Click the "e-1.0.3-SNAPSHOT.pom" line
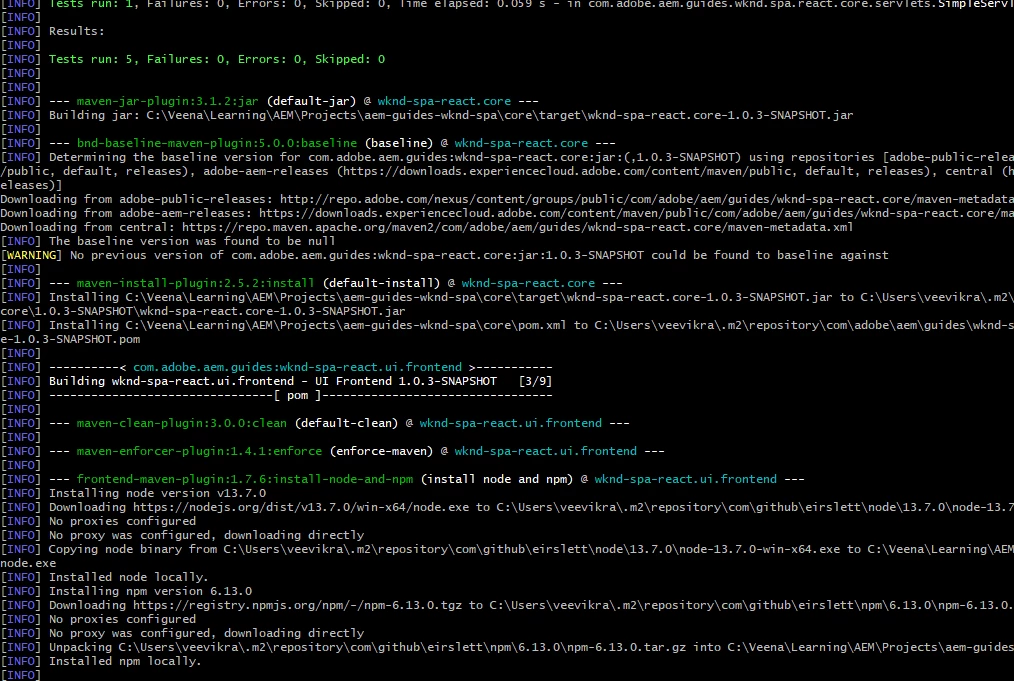Image resolution: width=1014 pixels, height=681 pixels. pos(70,340)
